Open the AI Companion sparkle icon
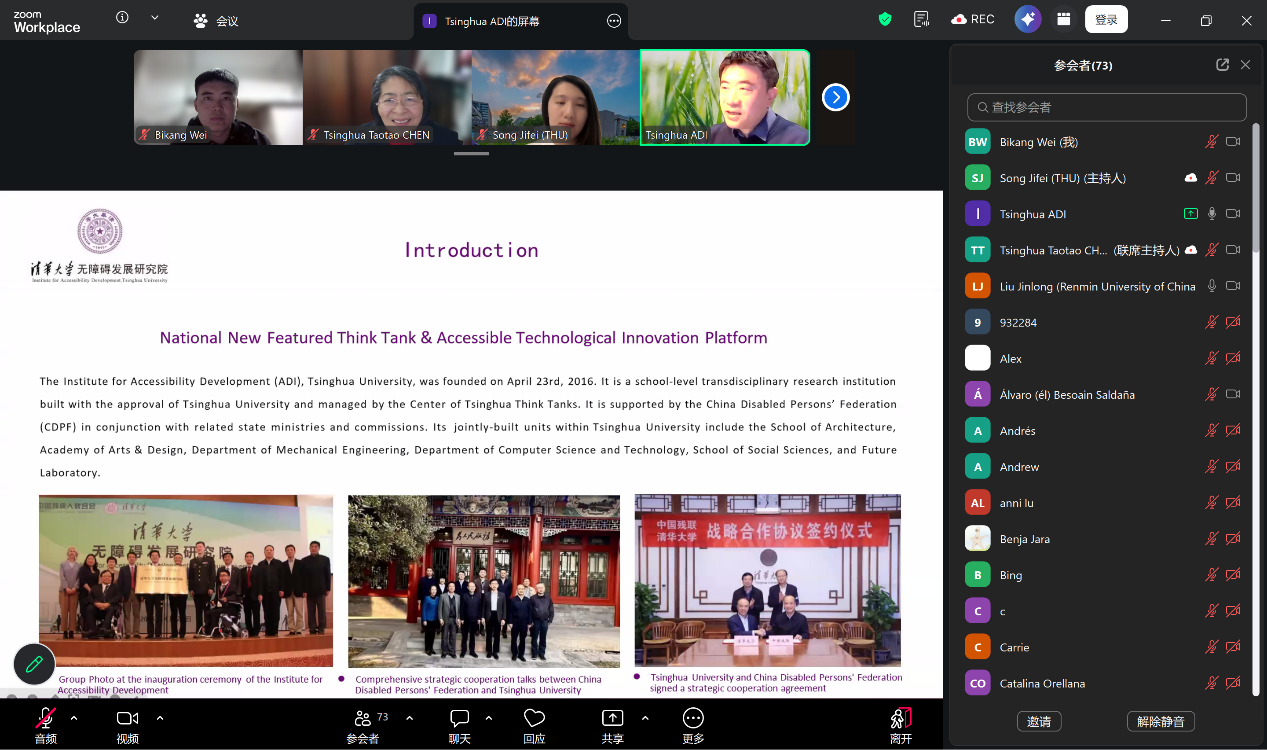Screen dimensions: 1267x750 click(1027, 19)
